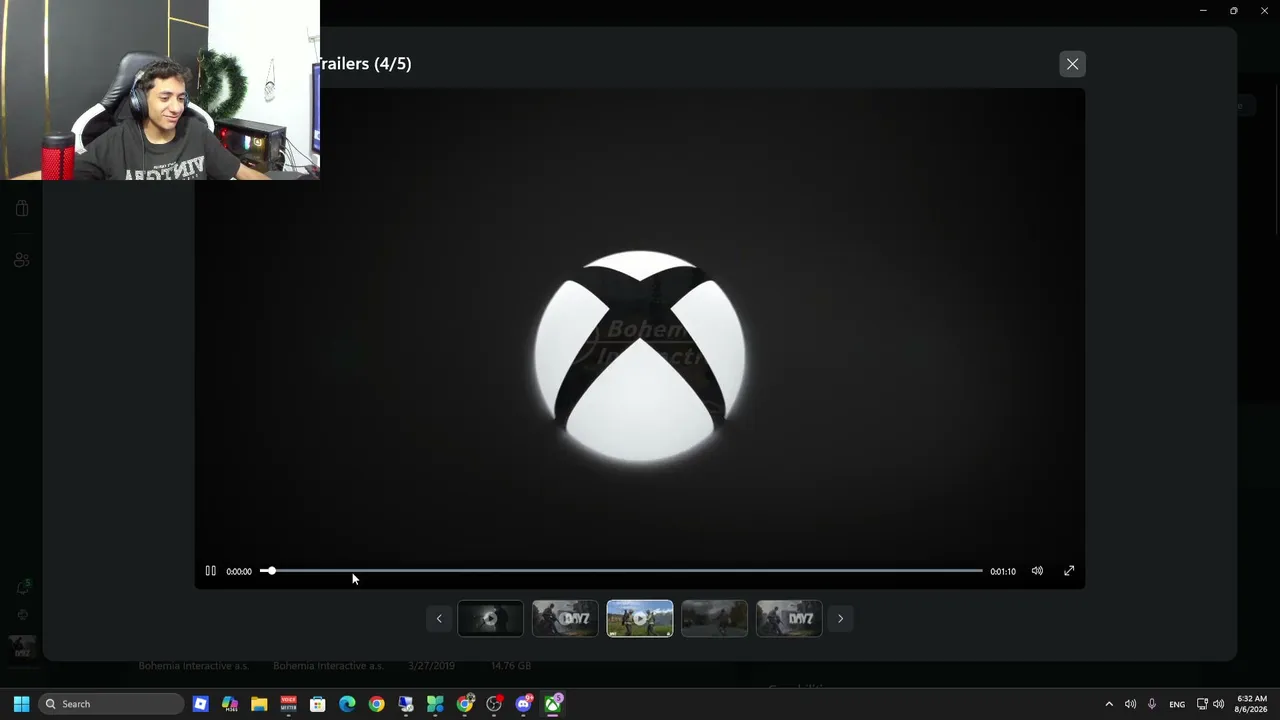Open the network status tray icon
The height and width of the screenshot is (720, 1280).
(x=1202, y=704)
